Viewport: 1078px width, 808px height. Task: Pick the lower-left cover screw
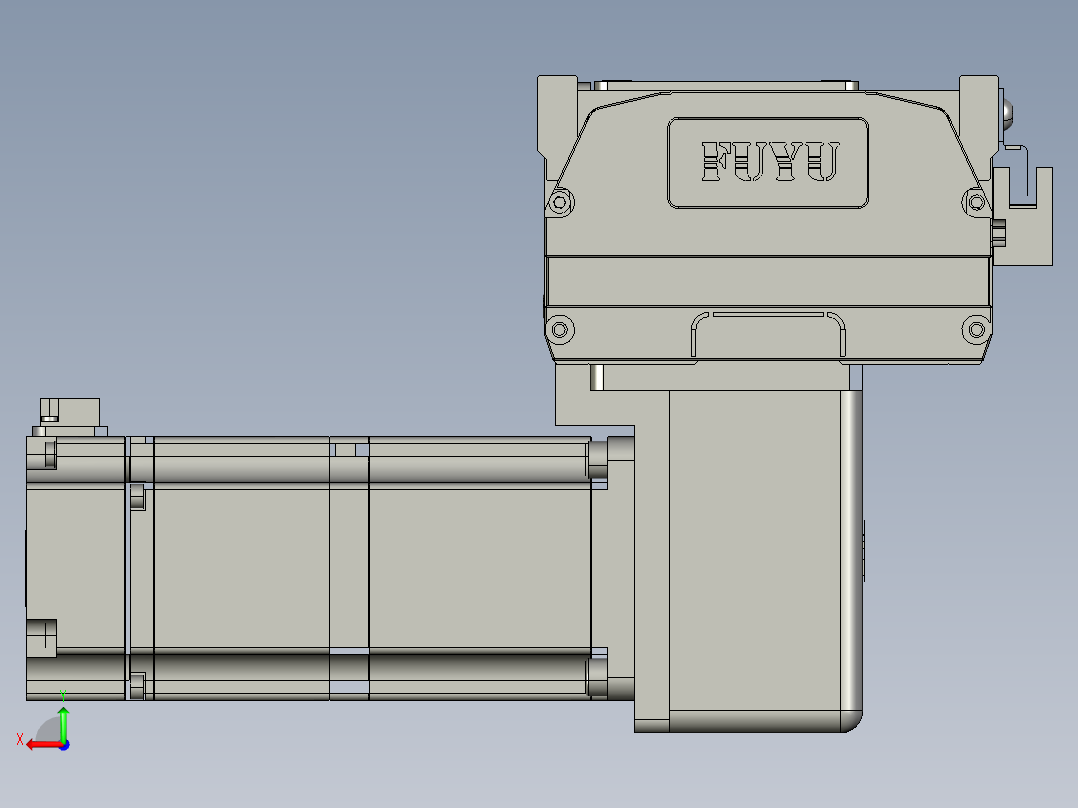pyautogui.click(x=560, y=329)
